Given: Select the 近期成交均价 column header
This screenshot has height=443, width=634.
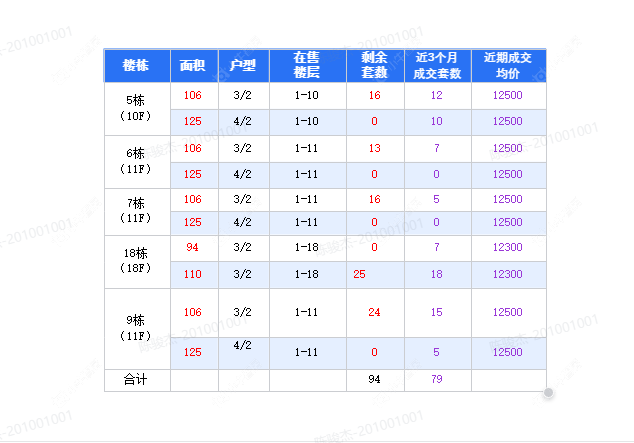Looking at the screenshot, I should tap(508, 66).
